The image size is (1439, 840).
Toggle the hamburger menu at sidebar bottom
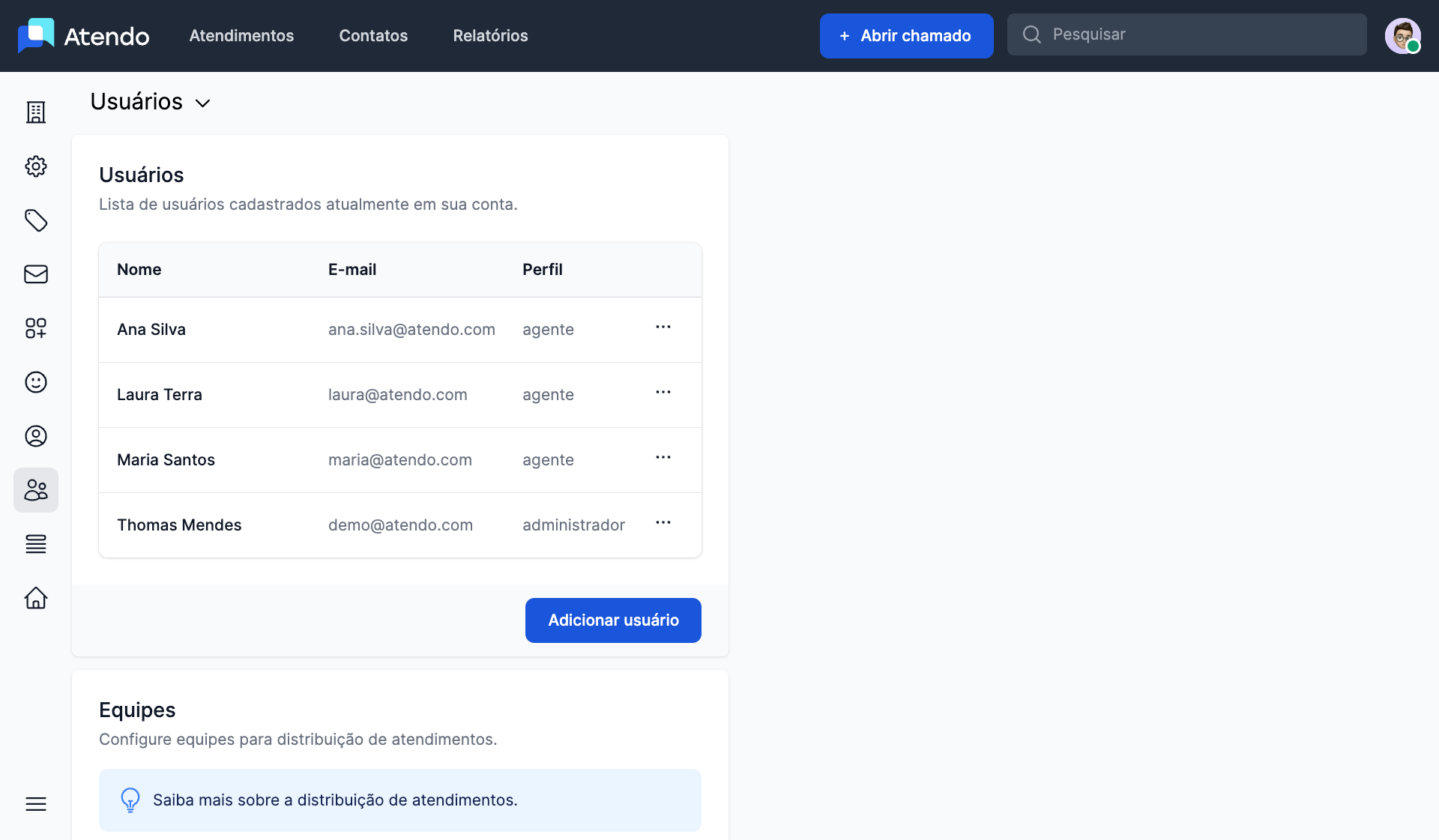(x=36, y=804)
